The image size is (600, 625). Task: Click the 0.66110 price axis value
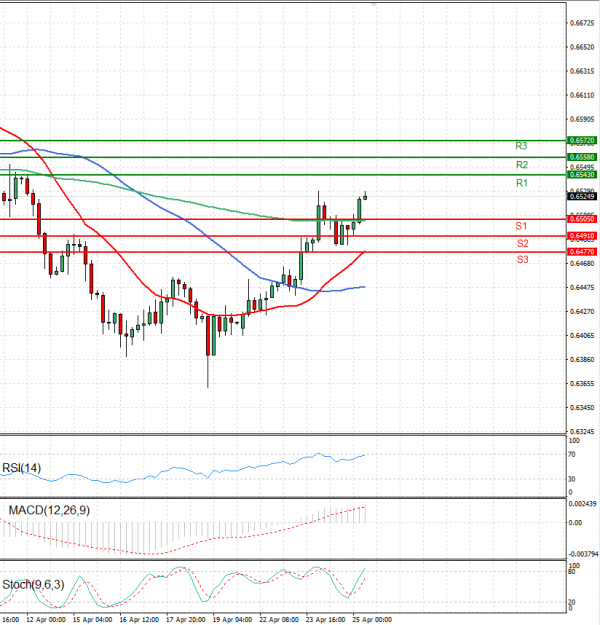tap(582, 95)
